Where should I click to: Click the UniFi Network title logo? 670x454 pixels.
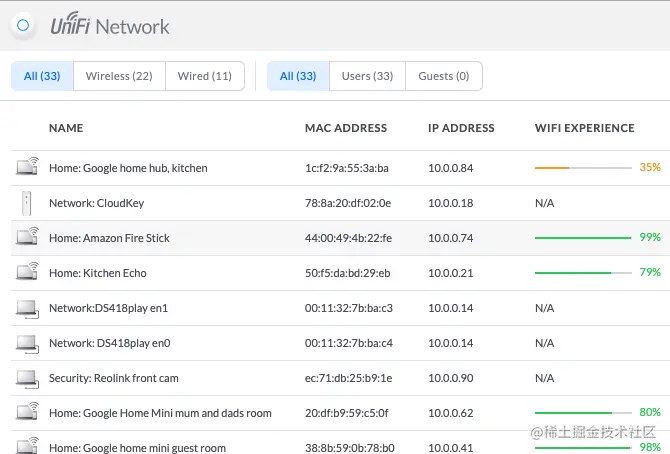tap(110, 24)
